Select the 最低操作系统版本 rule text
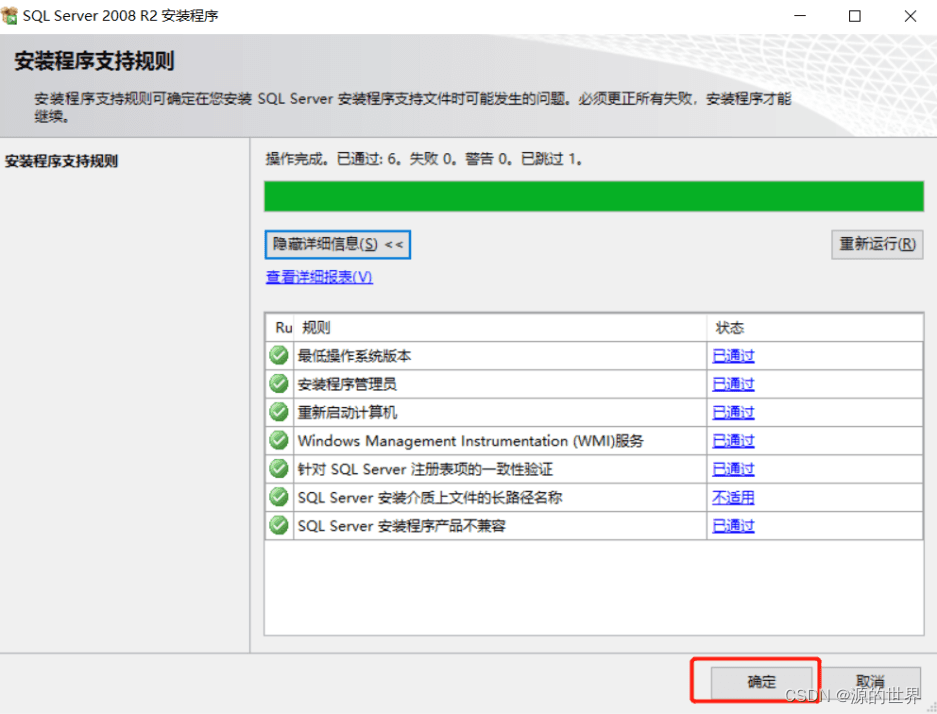 coord(354,356)
